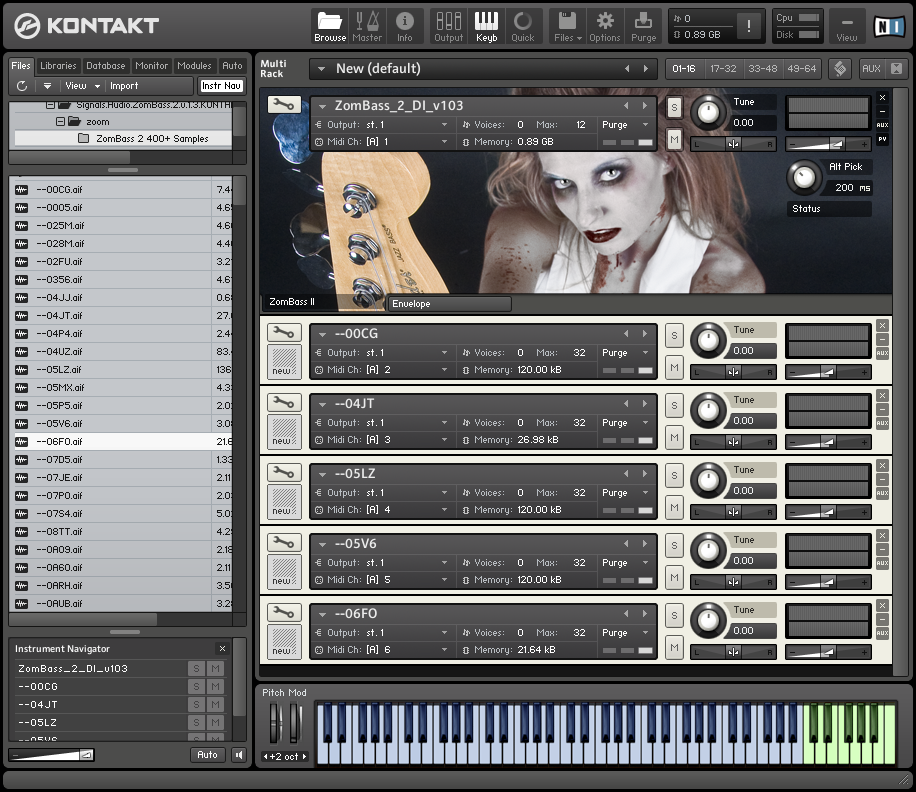The image size is (916, 792).
Task: Shift keyboard octave up arrow
Action: (x=304, y=756)
